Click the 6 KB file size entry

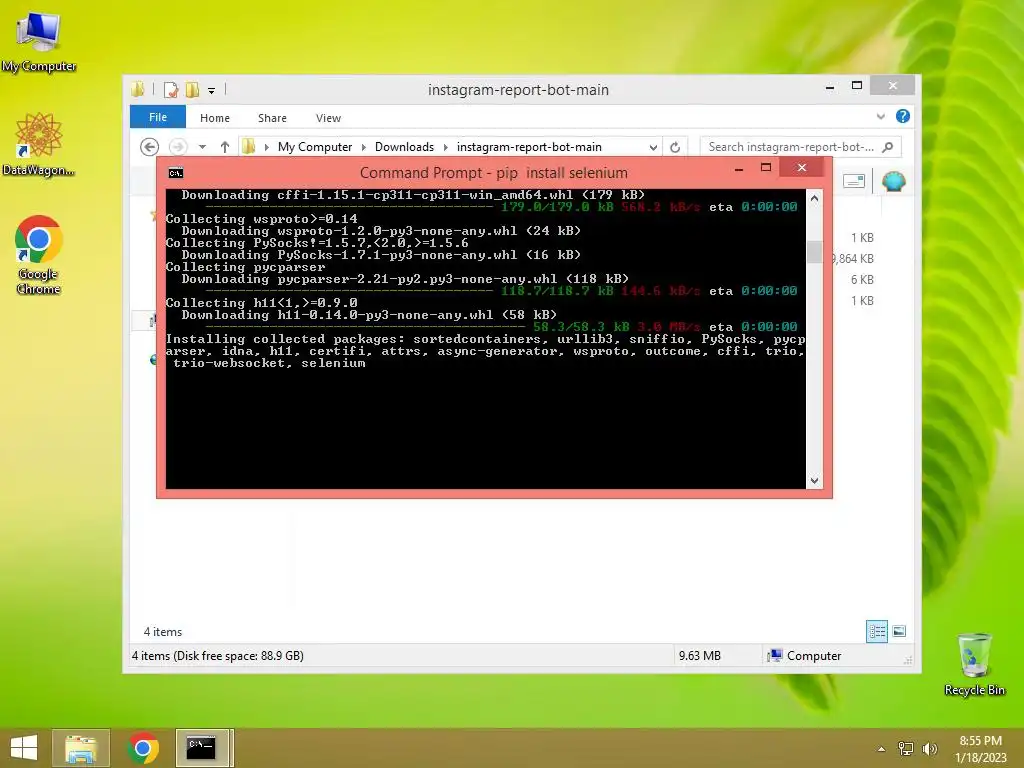[862, 280]
